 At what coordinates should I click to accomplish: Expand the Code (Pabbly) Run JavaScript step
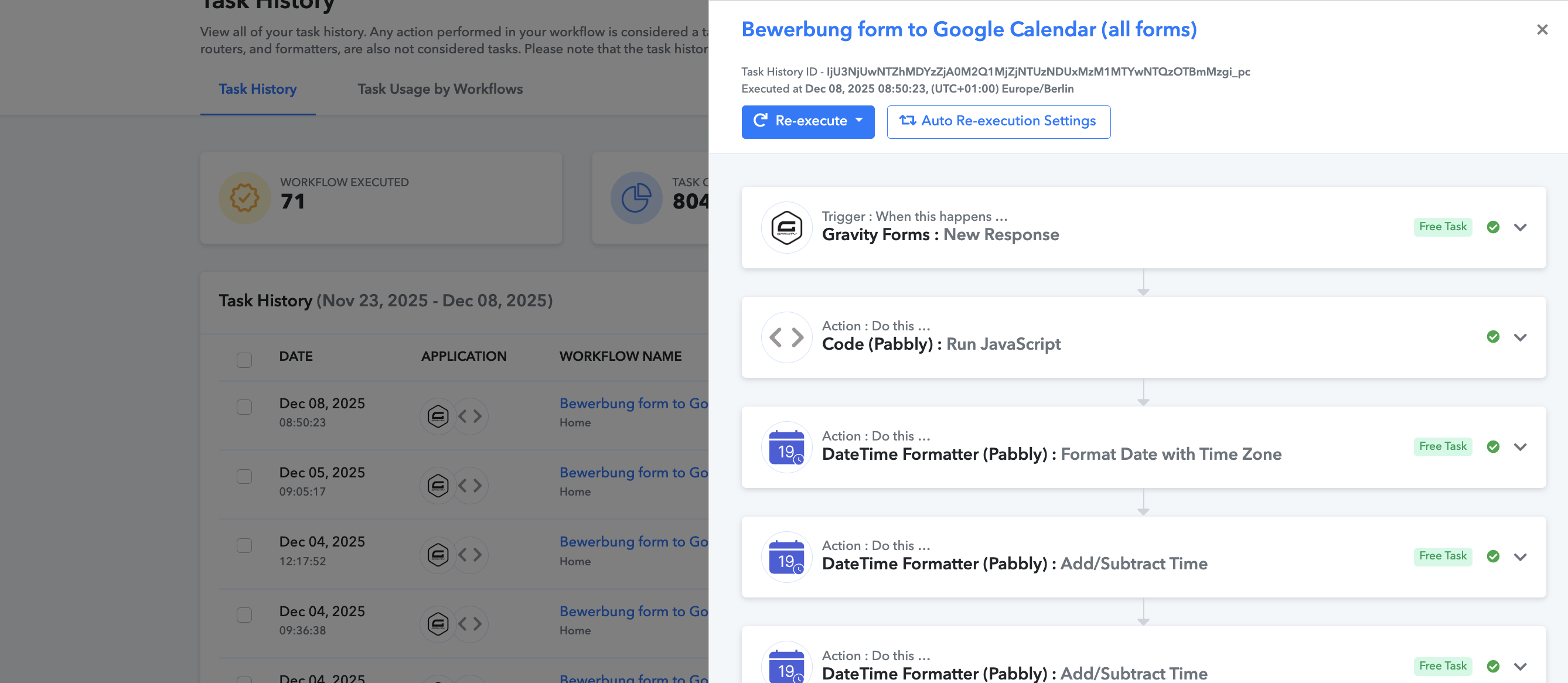click(1520, 337)
